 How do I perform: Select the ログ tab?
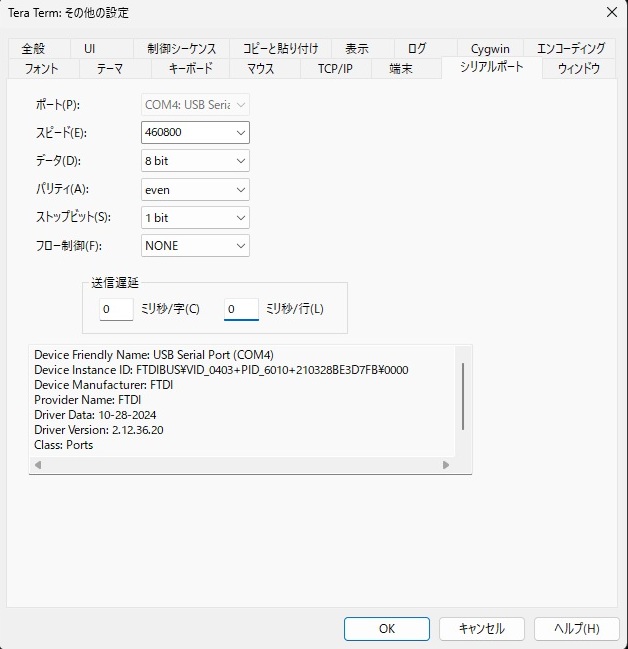[x=416, y=48]
